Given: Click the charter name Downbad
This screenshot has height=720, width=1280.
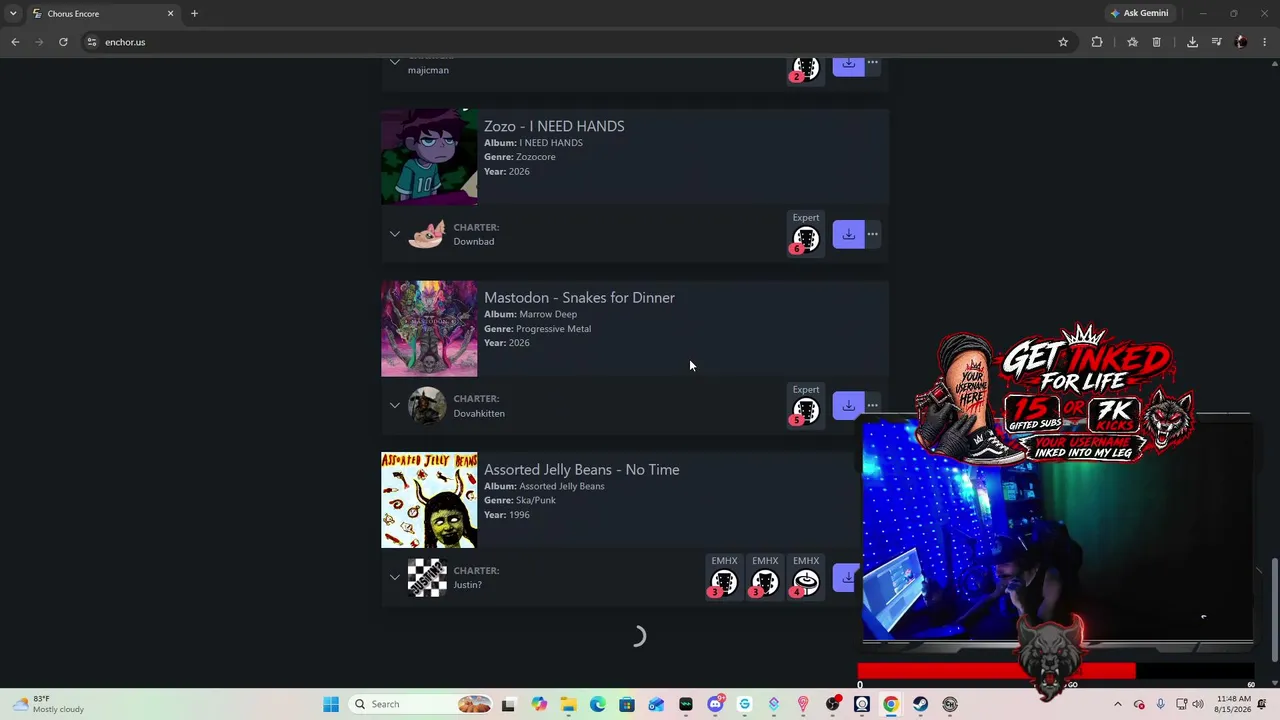Looking at the screenshot, I should tap(473, 241).
